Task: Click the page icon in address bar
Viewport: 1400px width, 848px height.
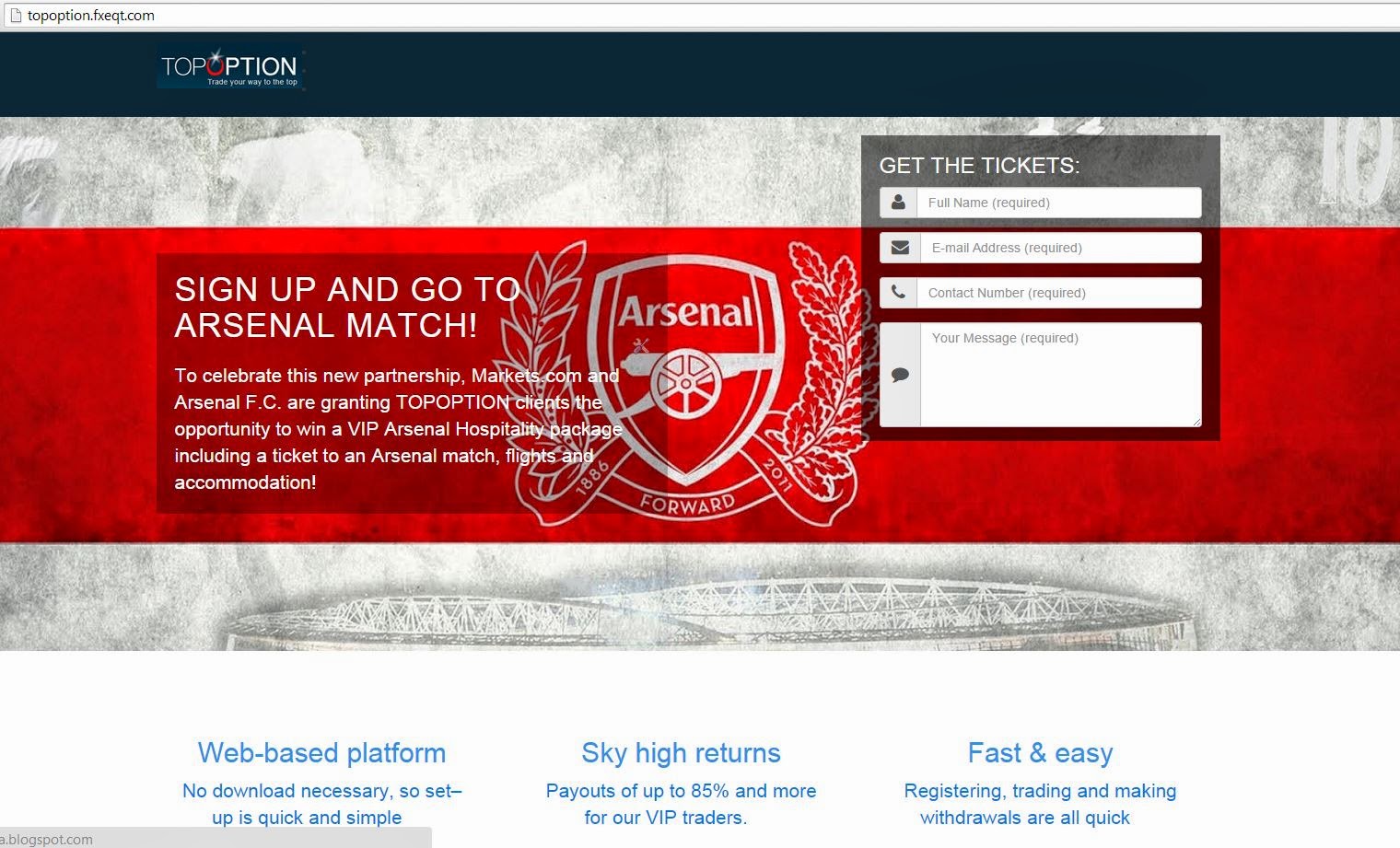Action: pyautogui.click(x=15, y=15)
